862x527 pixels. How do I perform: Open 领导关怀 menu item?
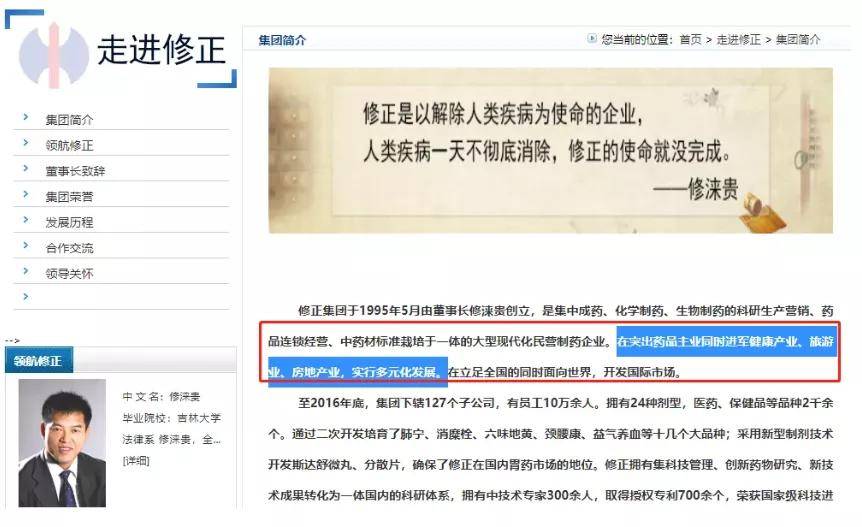69,273
